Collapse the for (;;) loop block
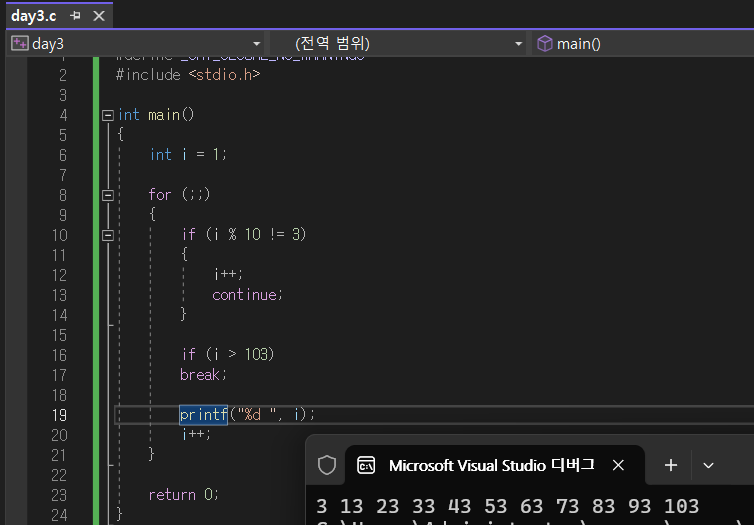Viewport: 754px width, 525px height. coord(108,195)
